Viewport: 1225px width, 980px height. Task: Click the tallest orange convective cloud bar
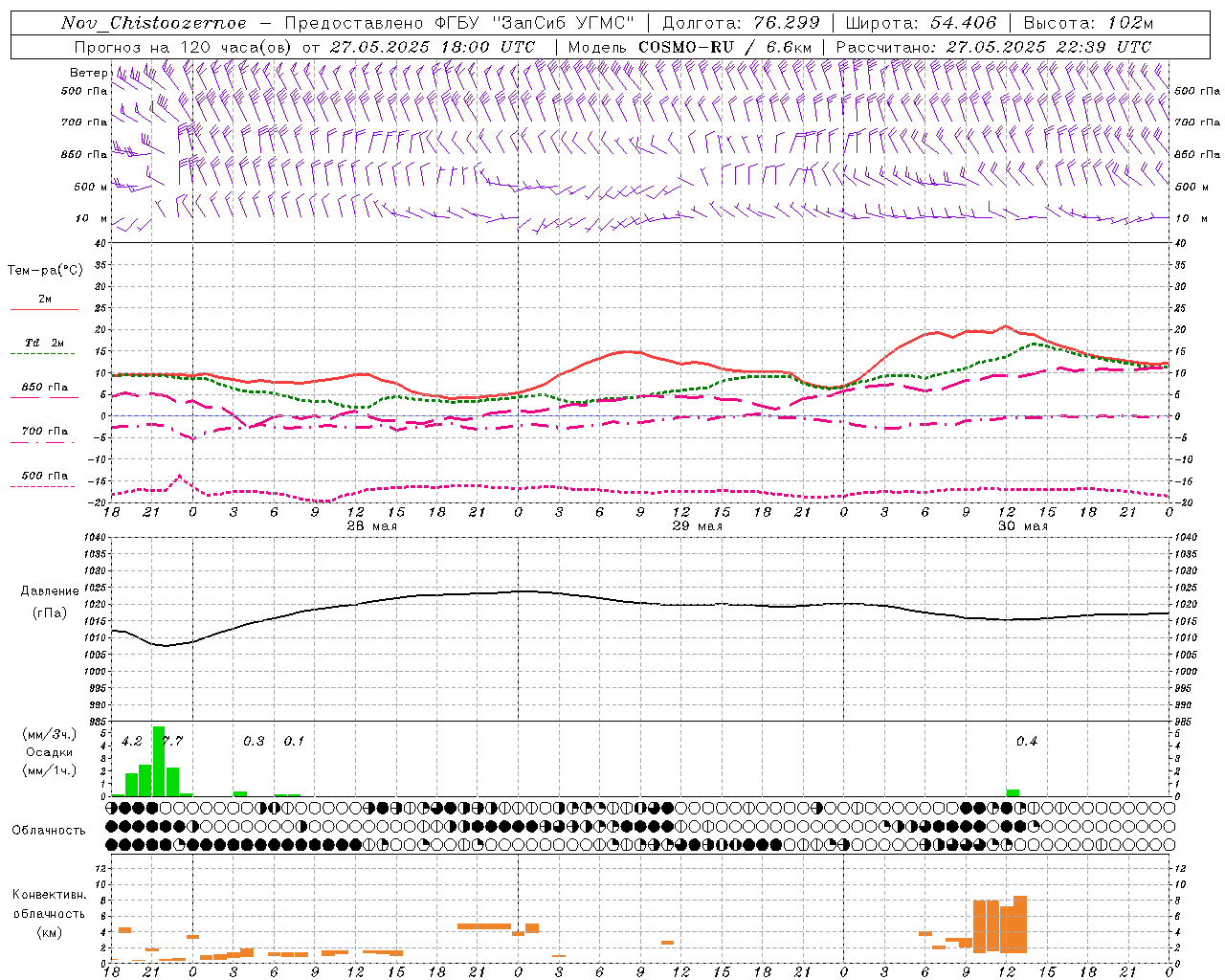point(1020,924)
